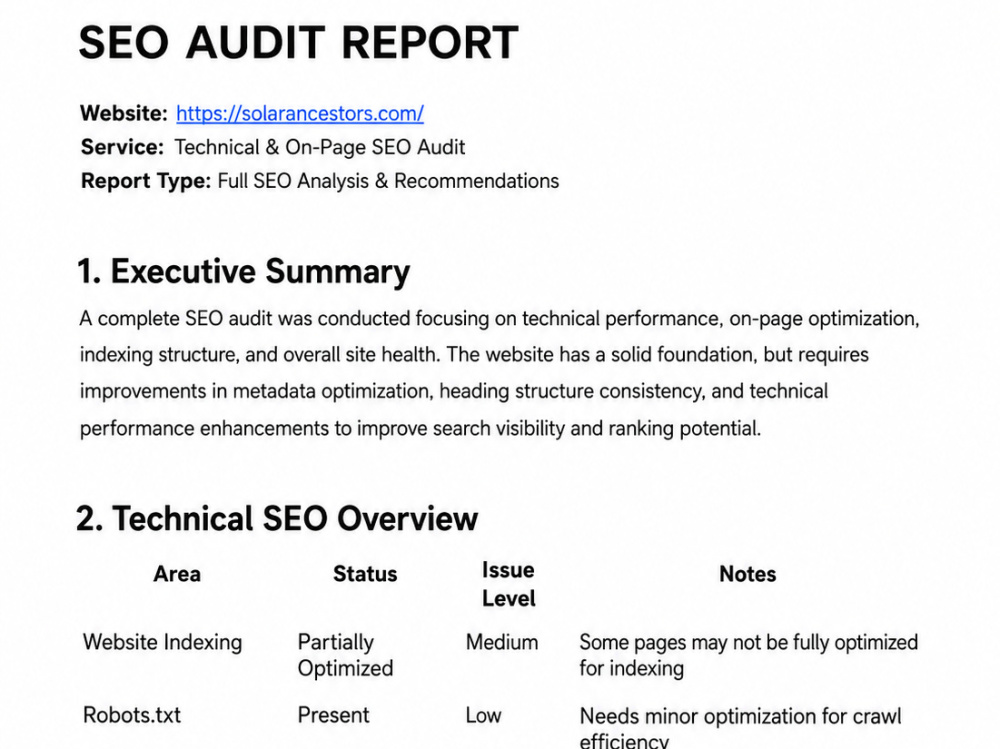Click the Medium issue level cell
This screenshot has height=749, width=1000.
(502, 642)
